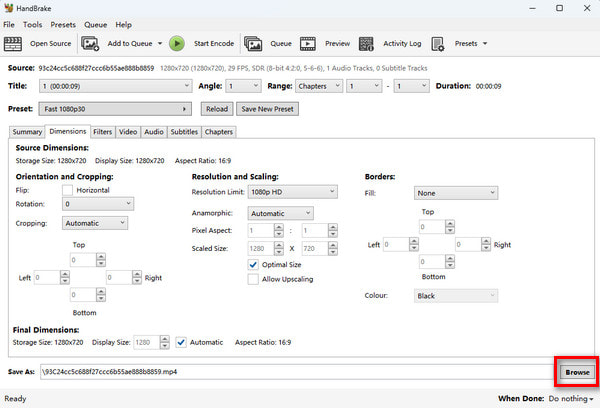The width and height of the screenshot is (600, 408).
Task: Open the border Colour dropdown
Action: tap(456, 296)
